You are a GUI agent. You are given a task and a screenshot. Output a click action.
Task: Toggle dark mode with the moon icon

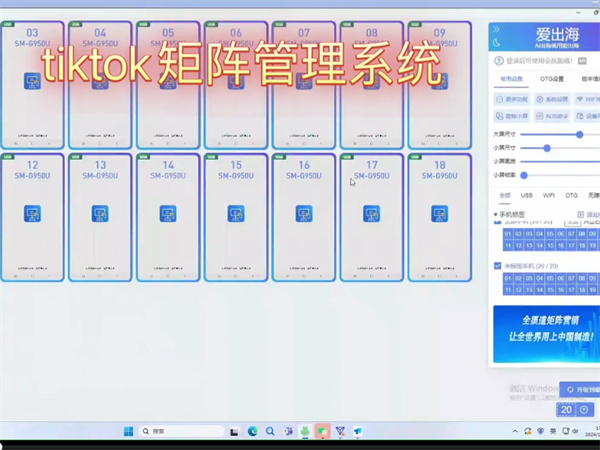(x=497, y=42)
